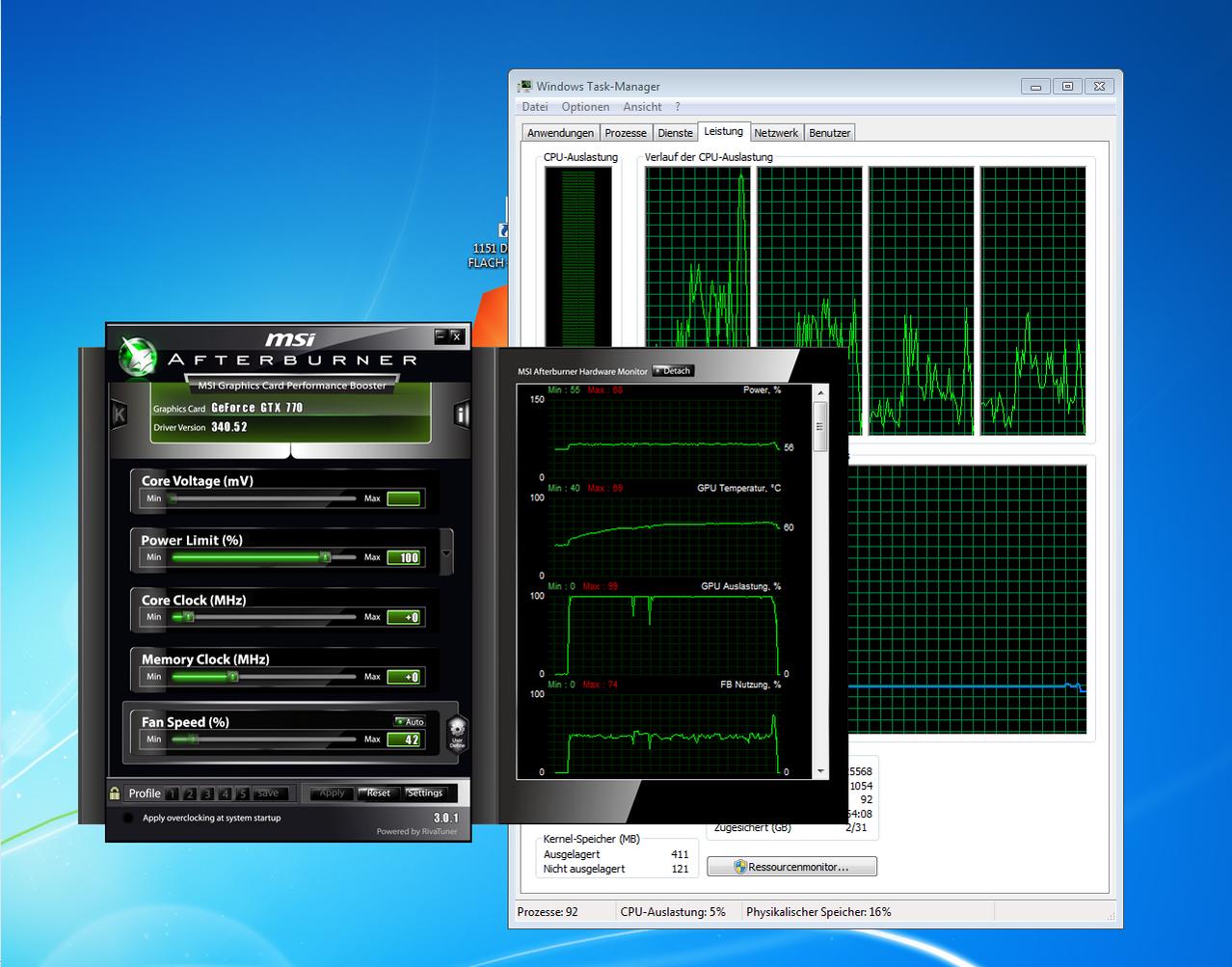Click the Apply button in Afterburner
The width and height of the screenshot is (1232, 967).
[331, 792]
